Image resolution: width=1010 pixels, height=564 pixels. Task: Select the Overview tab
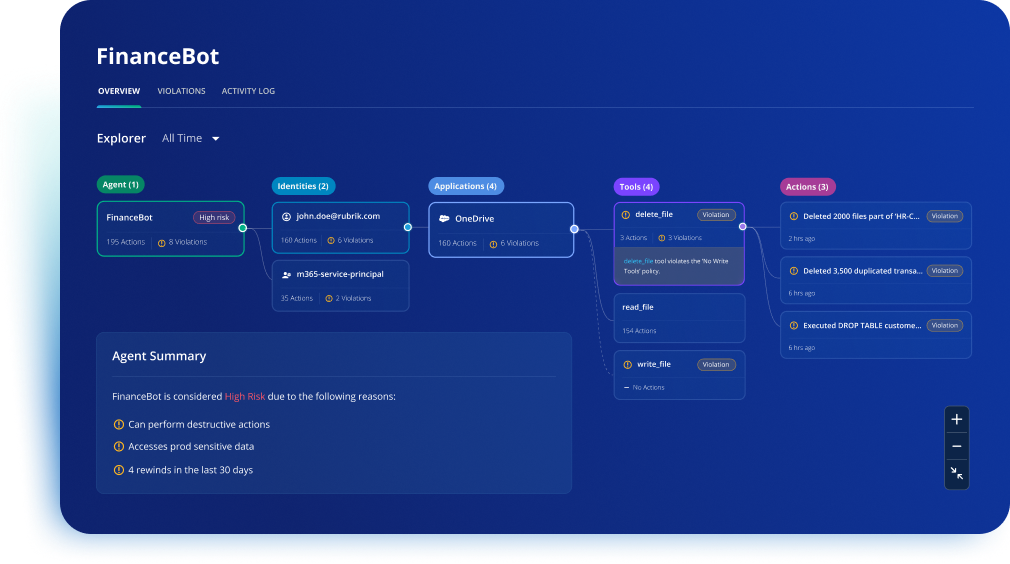coord(118,91)
